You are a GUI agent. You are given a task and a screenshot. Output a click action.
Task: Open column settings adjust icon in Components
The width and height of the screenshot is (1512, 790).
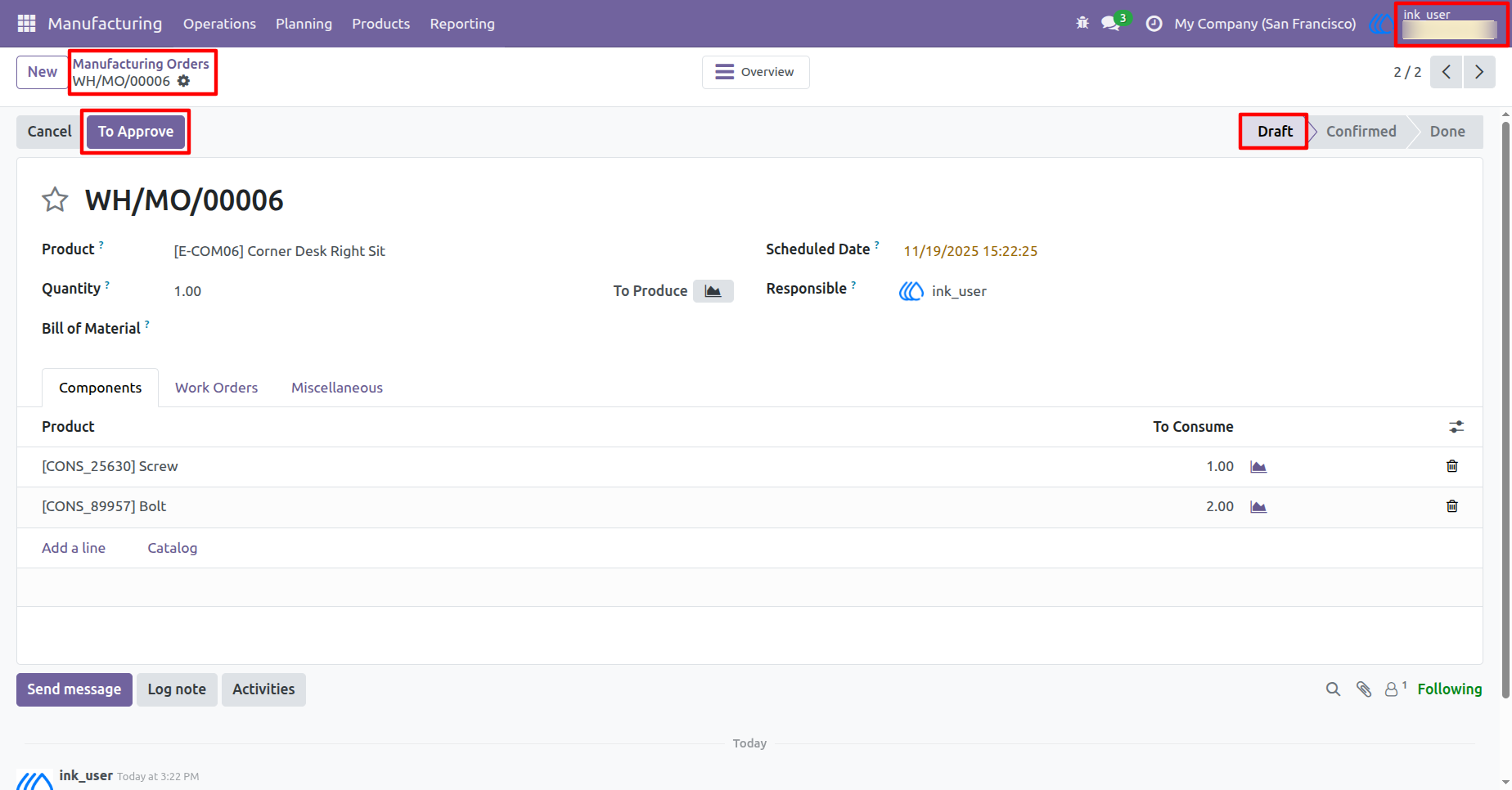coord(1456,427)
